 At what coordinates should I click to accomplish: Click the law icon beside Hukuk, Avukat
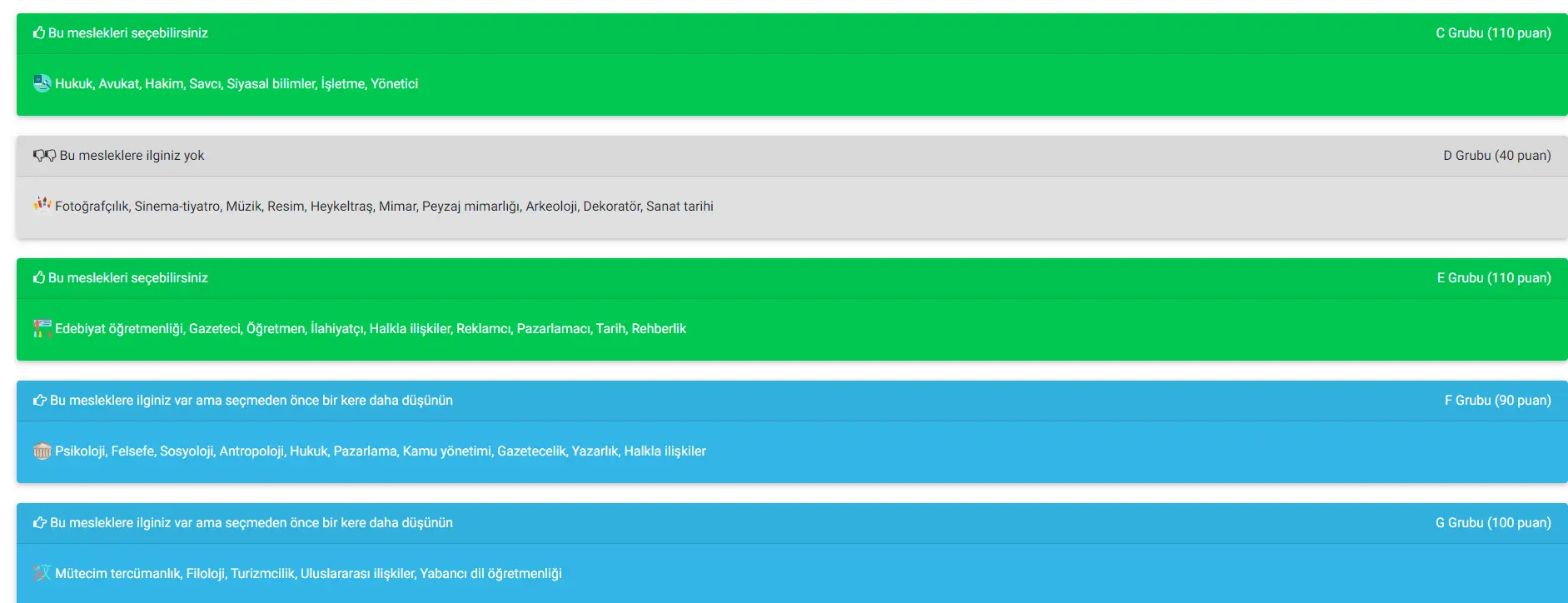point(42,83)
